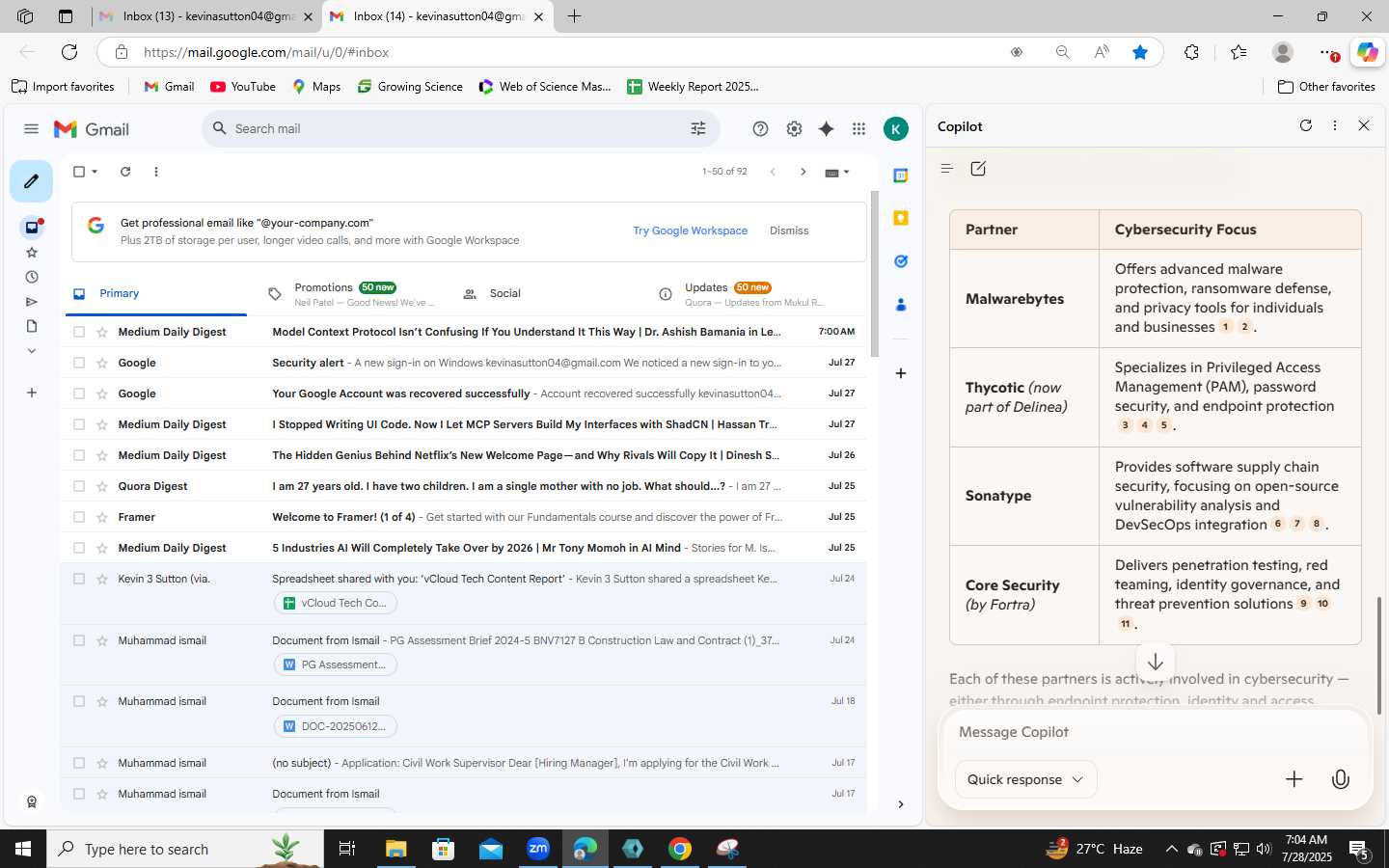This screenshot has width=1389, height=868.
Task: Go to Snoozed in Gmail sidebar
Action: pyautogui.click(x=32, y=277)
